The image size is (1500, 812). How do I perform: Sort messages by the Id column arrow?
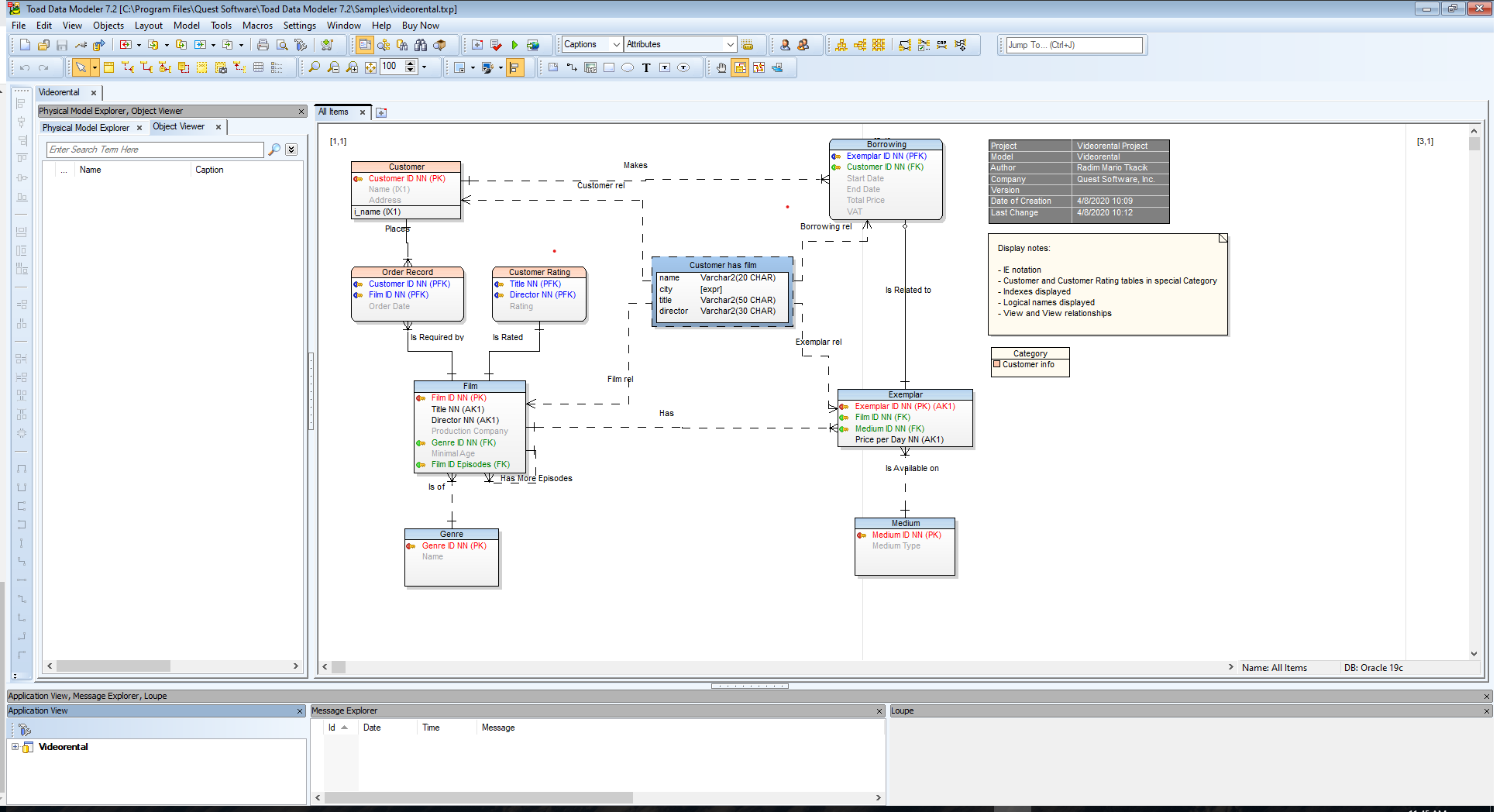[345, 728]
